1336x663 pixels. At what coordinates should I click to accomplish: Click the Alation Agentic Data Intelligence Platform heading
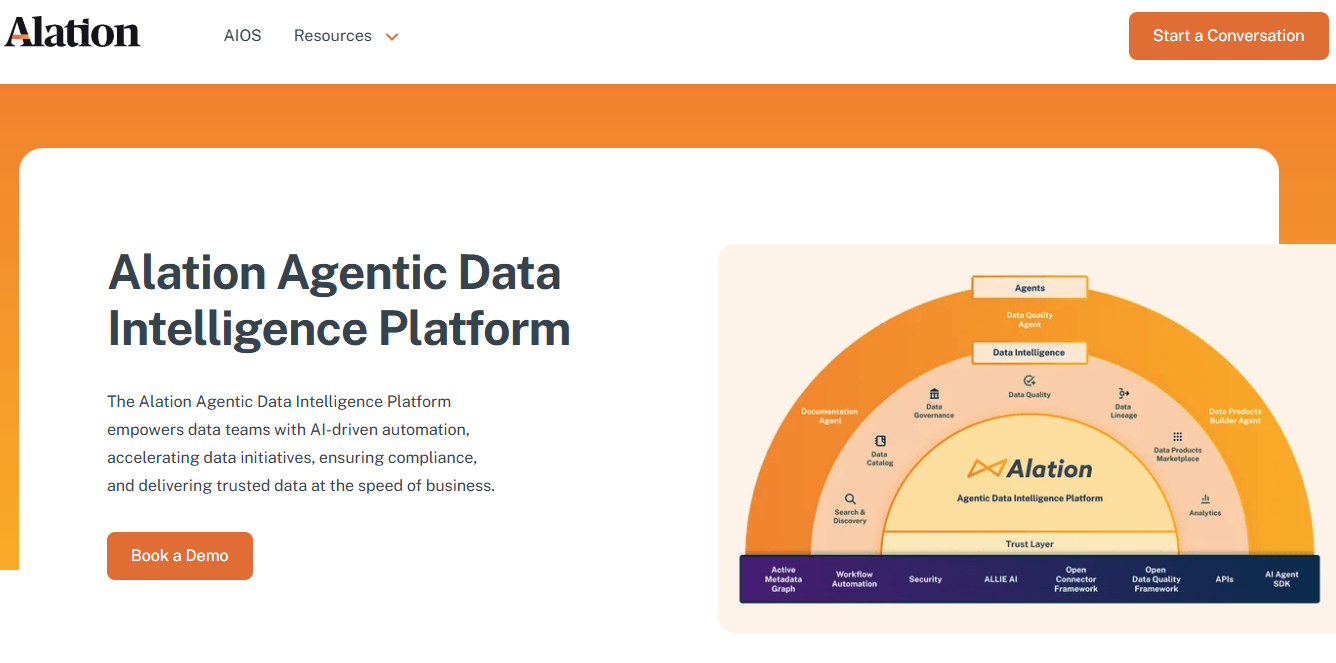(339, 300)
